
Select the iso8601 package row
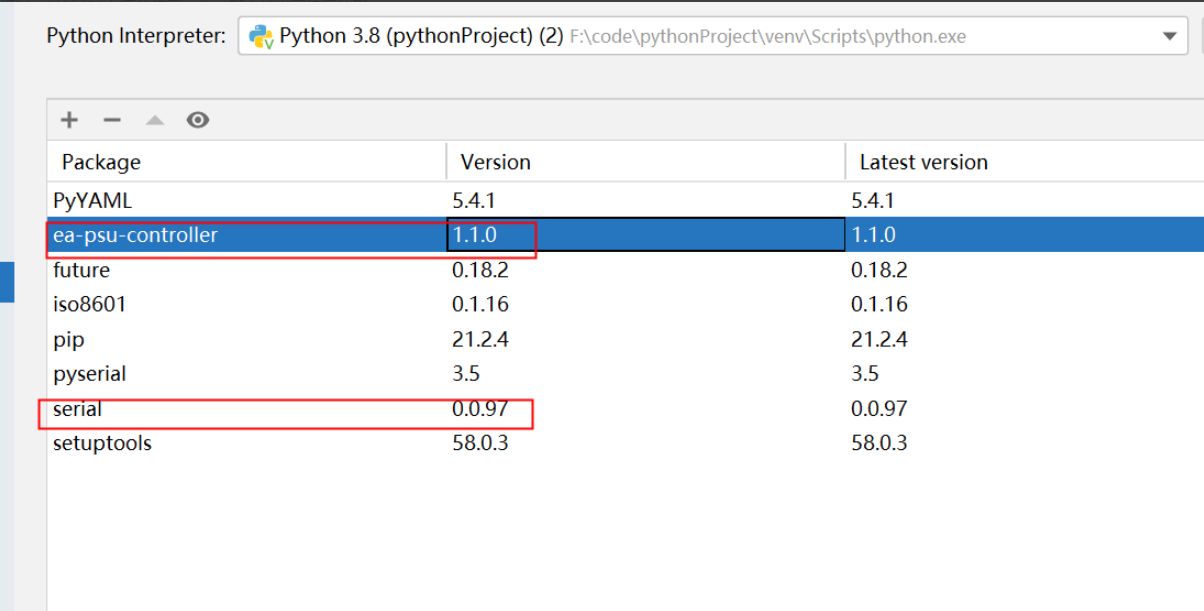coord(89,304)
